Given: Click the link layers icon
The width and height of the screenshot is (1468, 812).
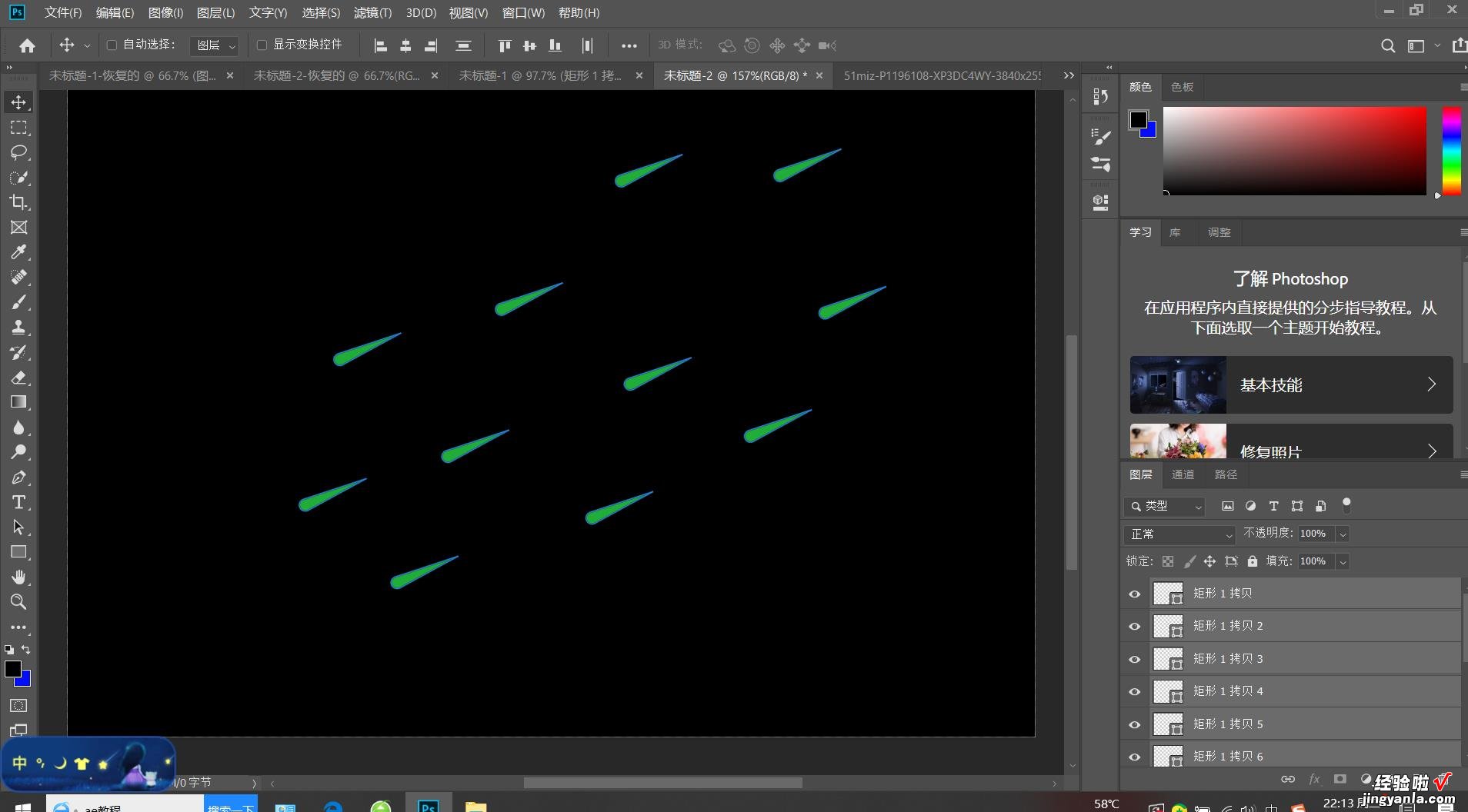Looking at the screenshot, I should coord(1287,779).
